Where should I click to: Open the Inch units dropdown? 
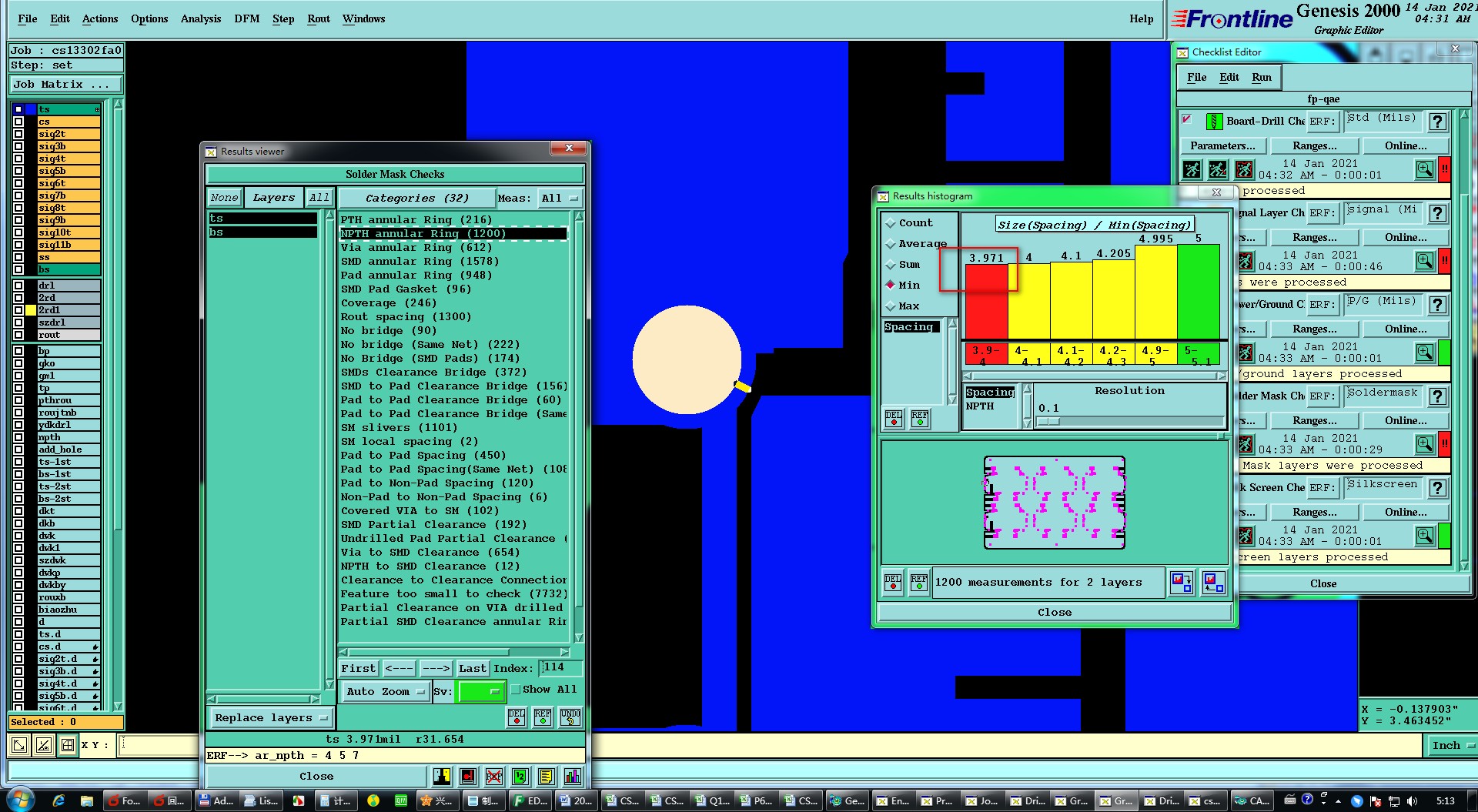click(x=1453, y=745)
